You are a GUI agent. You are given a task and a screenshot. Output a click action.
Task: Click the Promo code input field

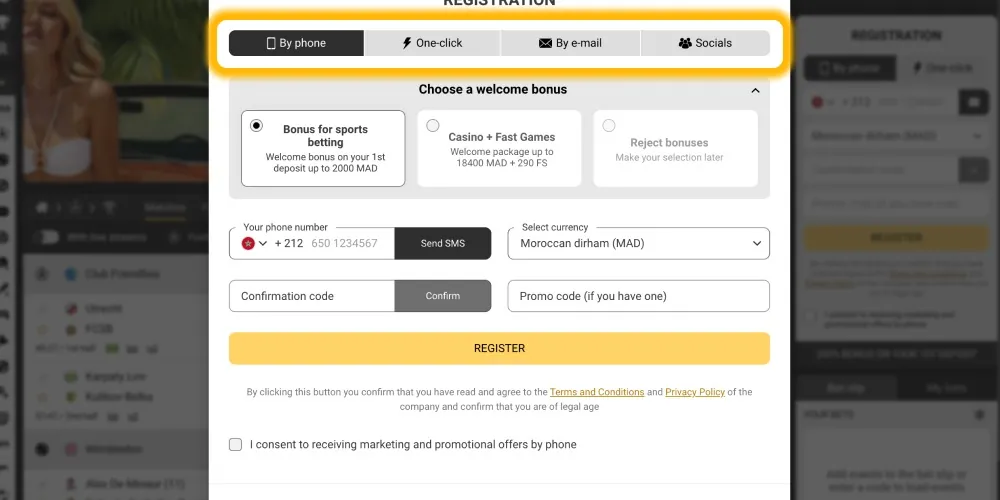(638, 296)
